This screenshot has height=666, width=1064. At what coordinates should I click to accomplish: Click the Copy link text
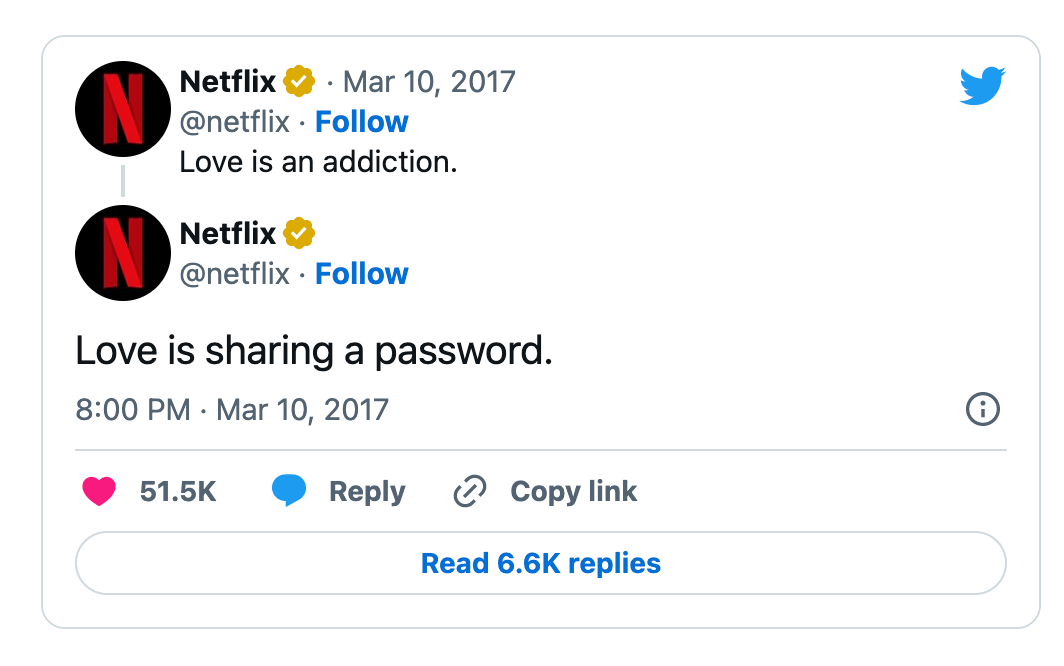point(573,492)
